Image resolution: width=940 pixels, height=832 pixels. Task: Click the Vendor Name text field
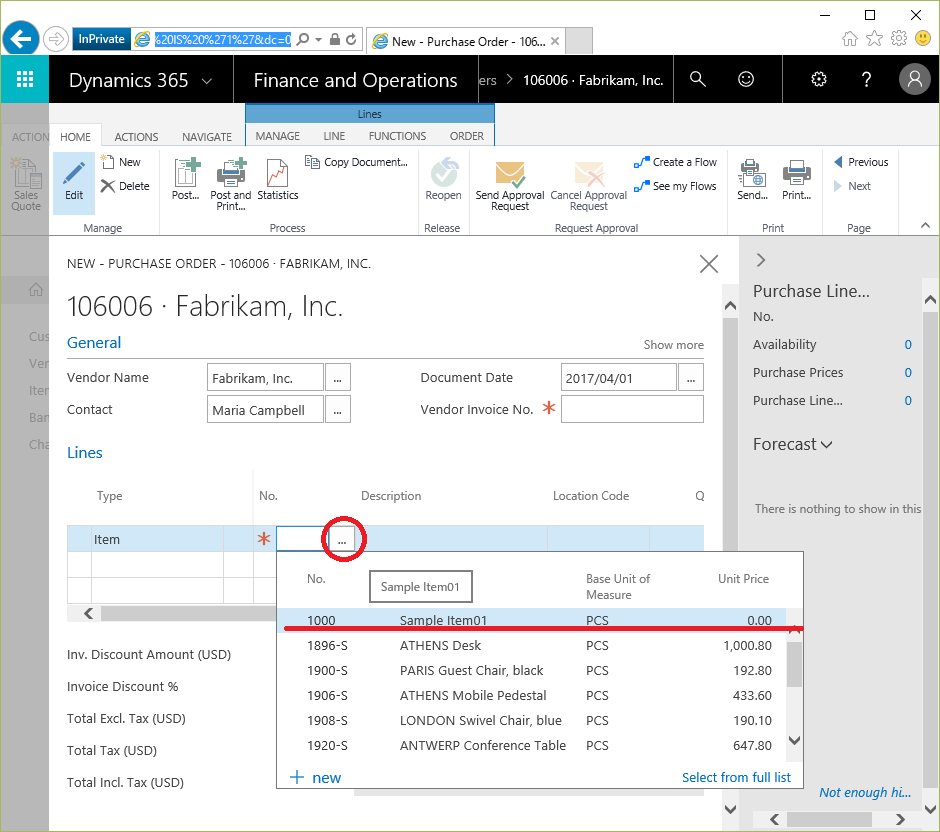click(x=266, y=378)
